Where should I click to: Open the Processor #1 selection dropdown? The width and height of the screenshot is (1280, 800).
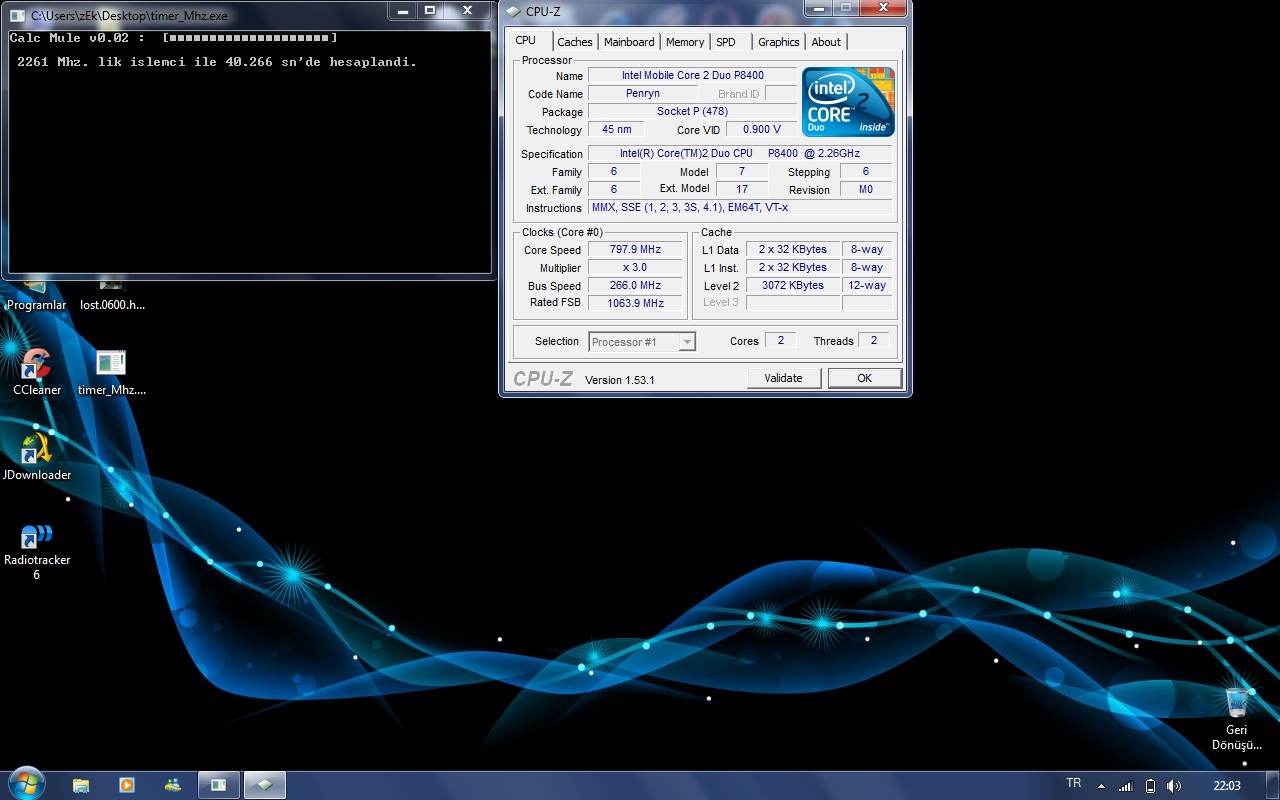coord(642,342)
